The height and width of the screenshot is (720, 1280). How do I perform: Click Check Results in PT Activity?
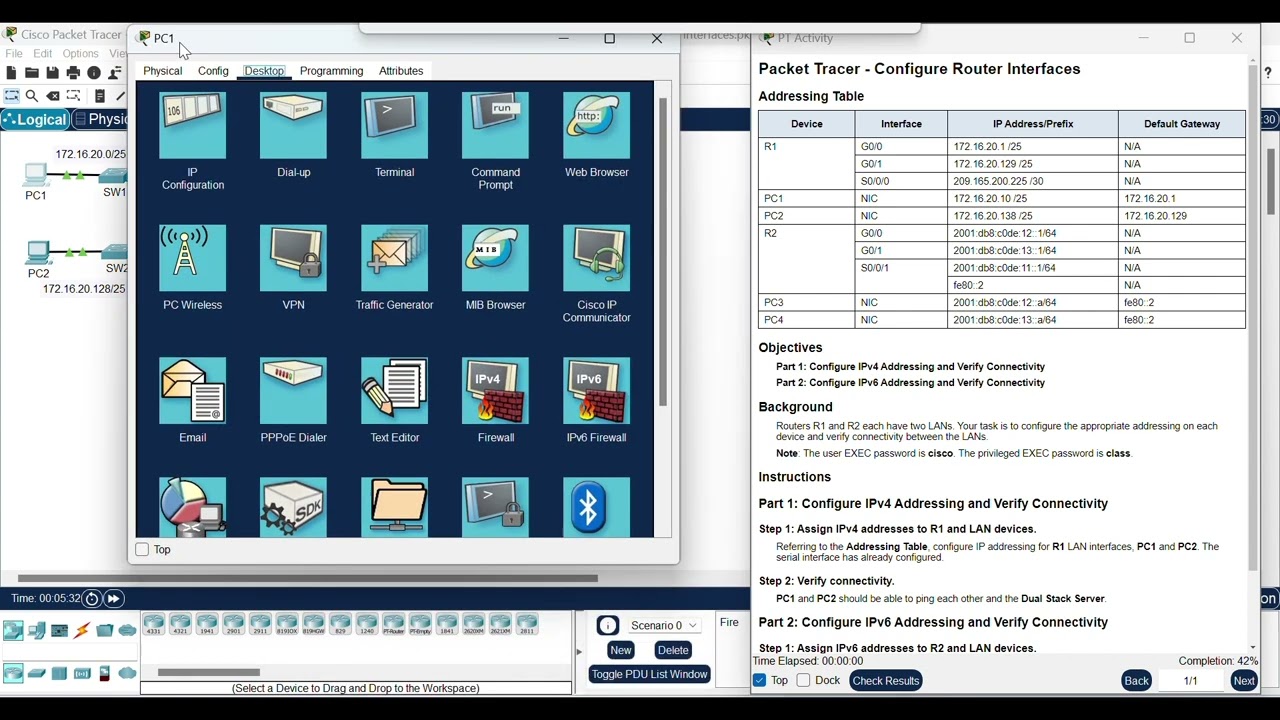(885, 680)
